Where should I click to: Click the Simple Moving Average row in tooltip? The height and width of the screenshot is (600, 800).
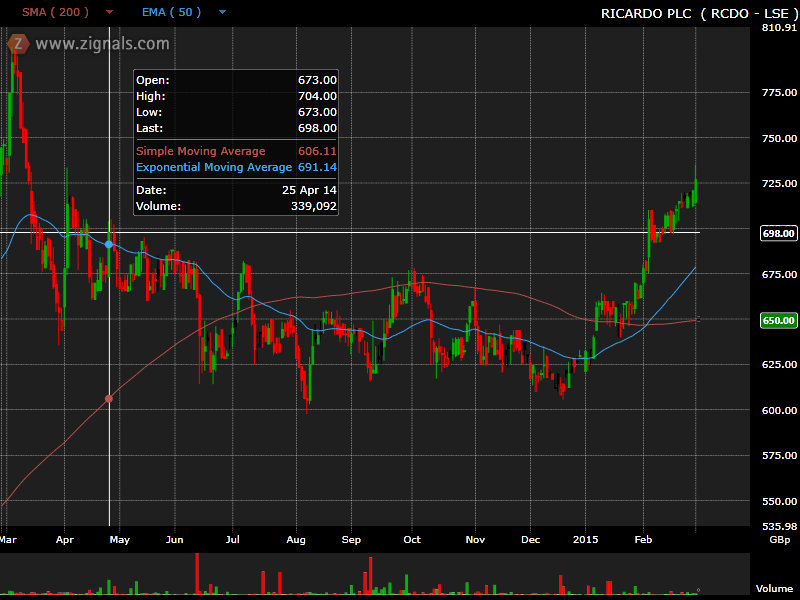[x=236, y=151]
